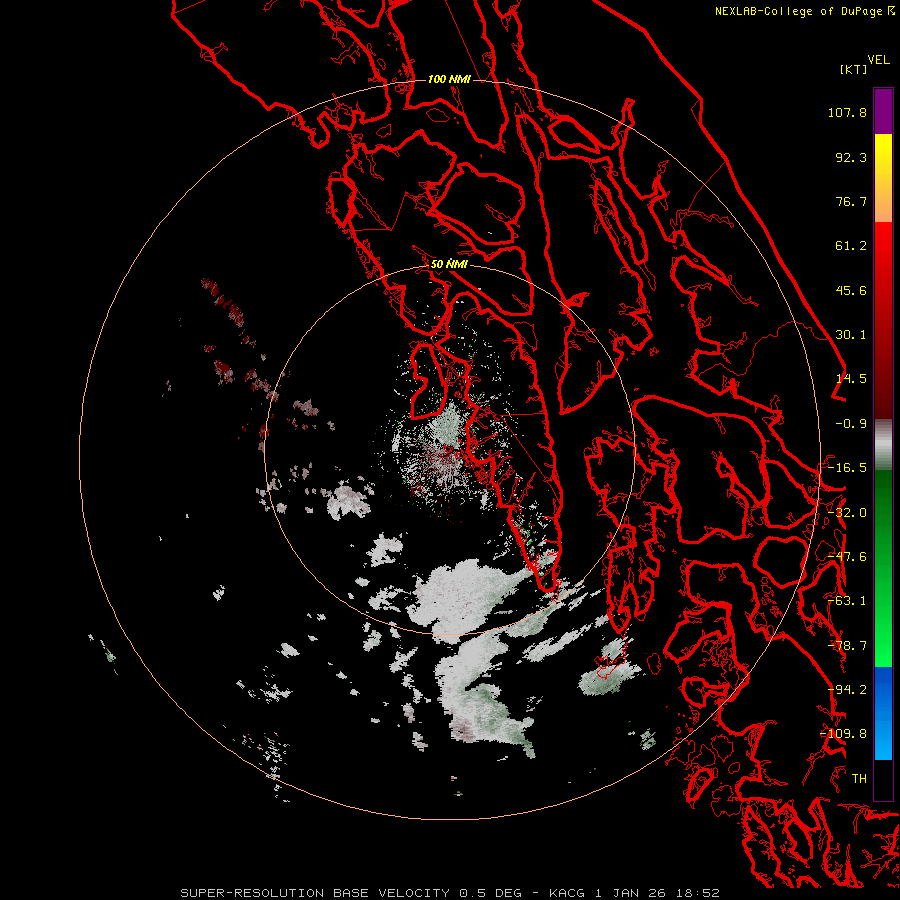Select the -47.6 scale value
Screen dimensions: 900x900
click(x=847, y=557)
